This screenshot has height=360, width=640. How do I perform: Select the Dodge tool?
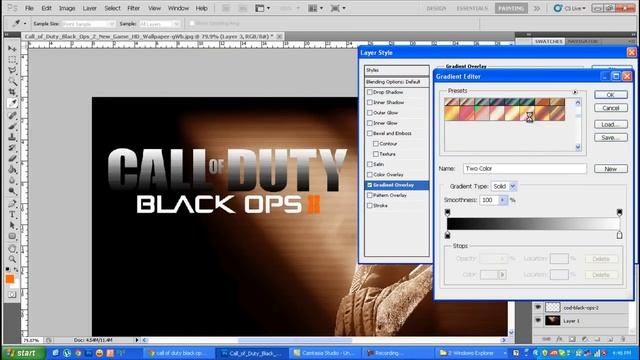[x=12, y=191]
